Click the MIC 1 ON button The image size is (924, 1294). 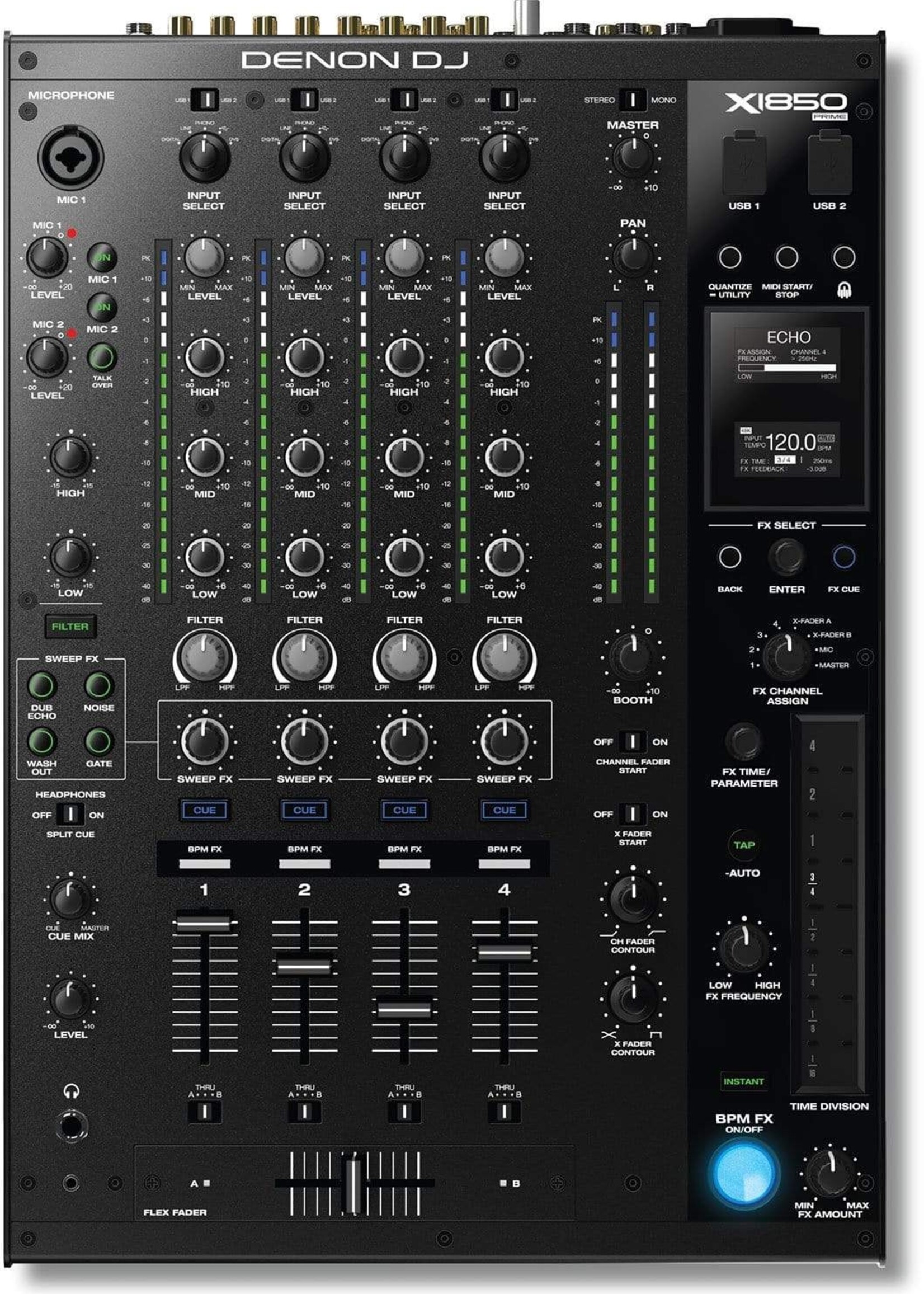point(102,257)
